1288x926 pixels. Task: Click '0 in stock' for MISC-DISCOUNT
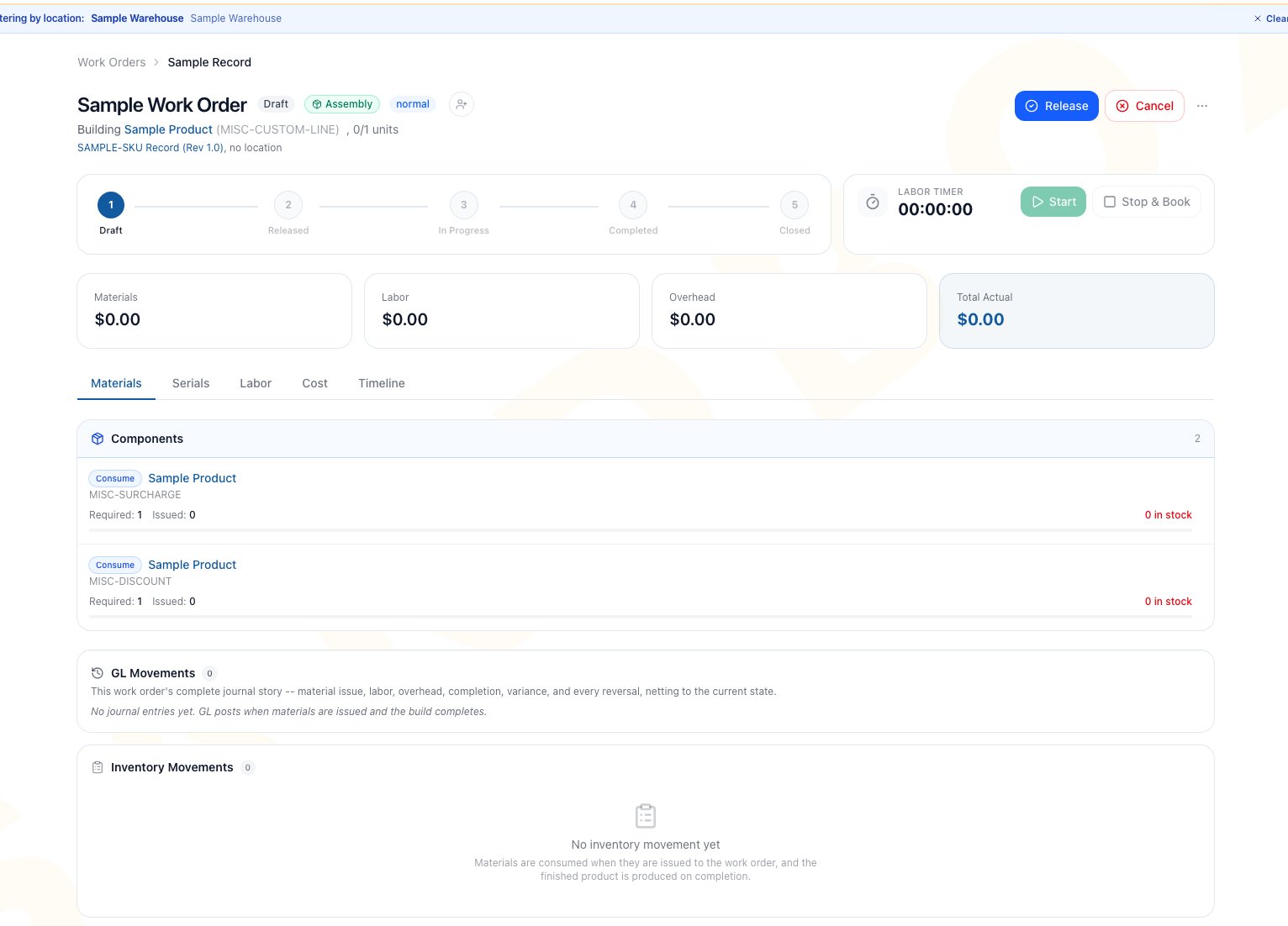1169,602
